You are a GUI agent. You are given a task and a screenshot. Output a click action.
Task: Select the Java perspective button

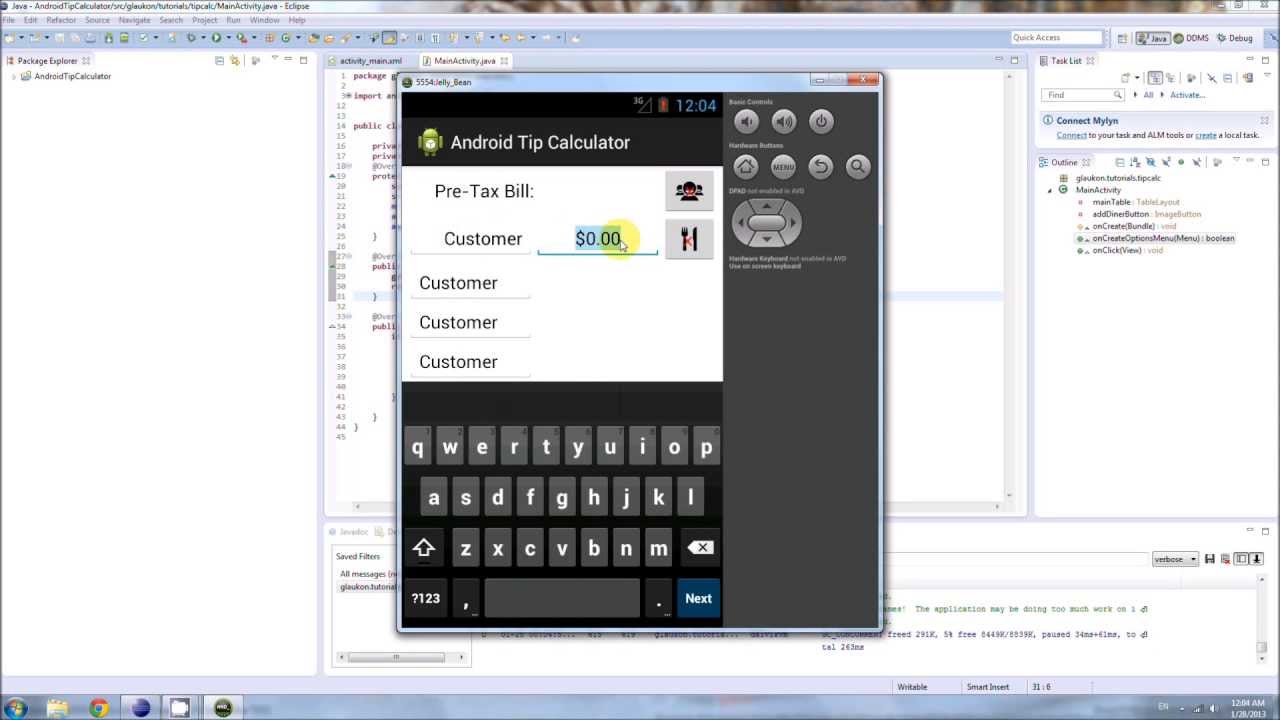pos(1153,38)
